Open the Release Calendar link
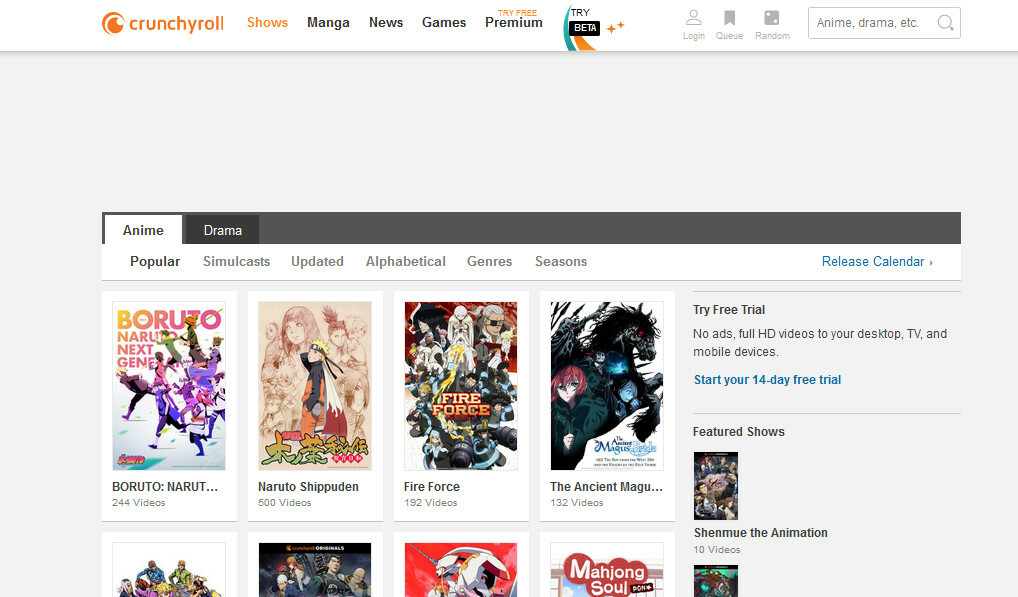Viewport: 1018px width, 597px height. pos(873,261)
